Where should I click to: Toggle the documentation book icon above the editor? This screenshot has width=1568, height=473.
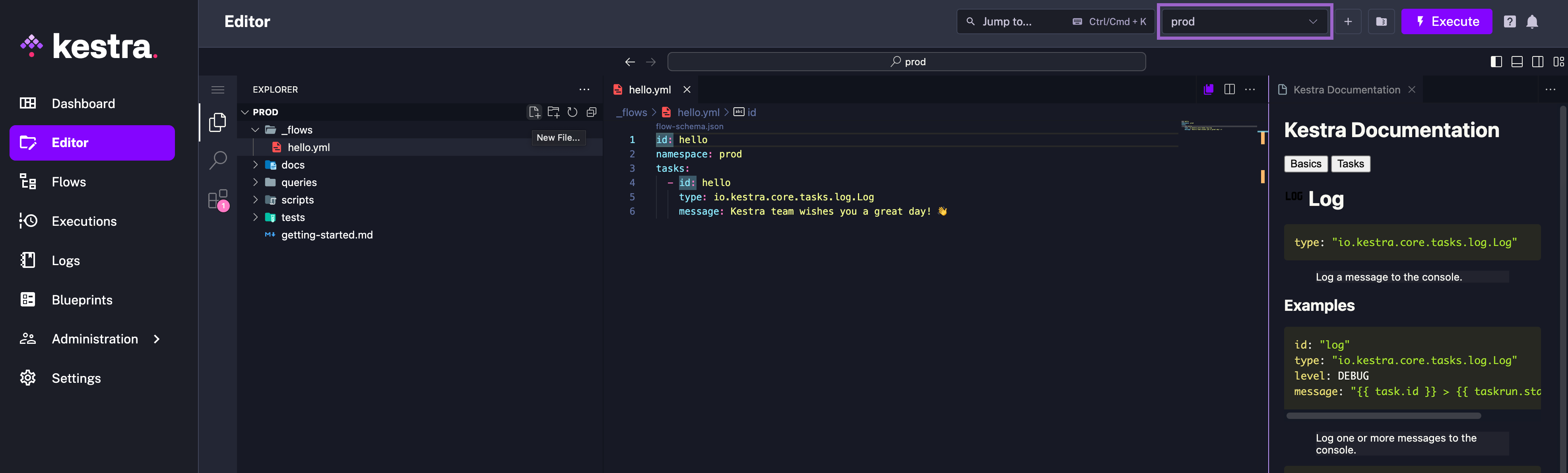pyautogui.click(x=1208, y=89)
